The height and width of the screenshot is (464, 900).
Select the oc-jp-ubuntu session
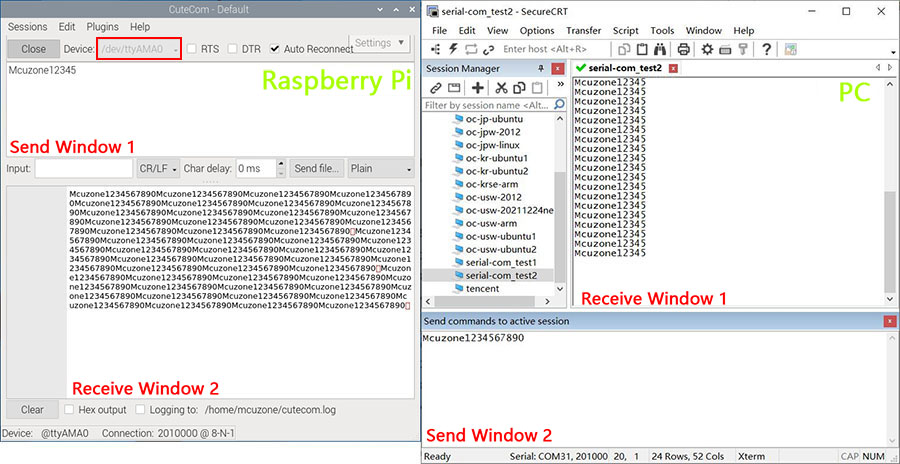494,119
